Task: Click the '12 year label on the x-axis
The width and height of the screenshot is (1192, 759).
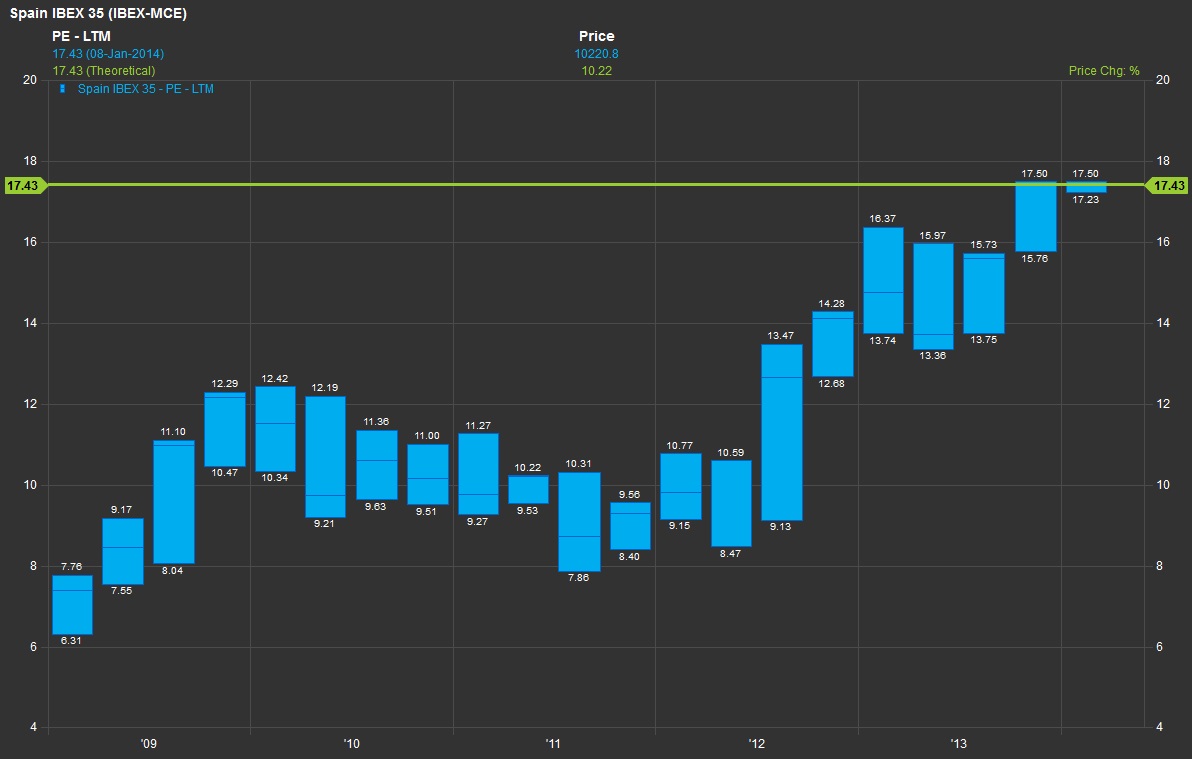Action: (756, 744)
